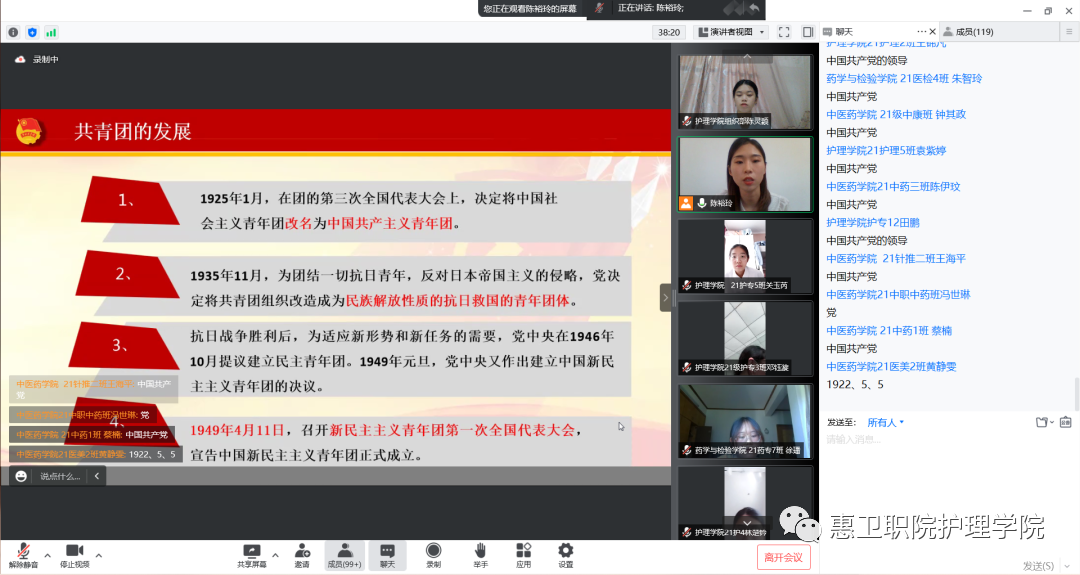The image size is (1080, 575).
Task: Click the unmute microphone button (解除静音)
Action: tap(22, 553)
